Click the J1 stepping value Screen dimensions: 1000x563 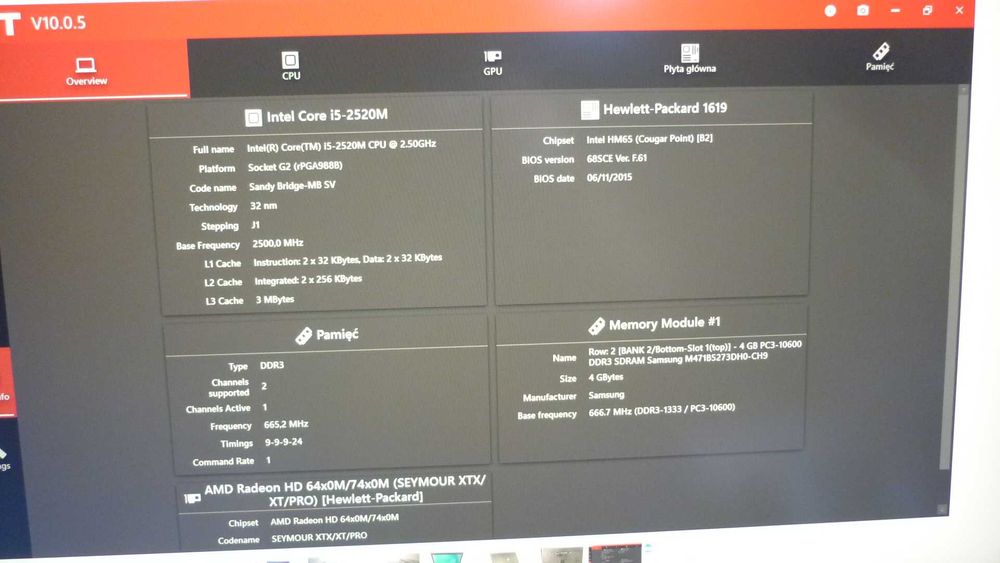255,225
